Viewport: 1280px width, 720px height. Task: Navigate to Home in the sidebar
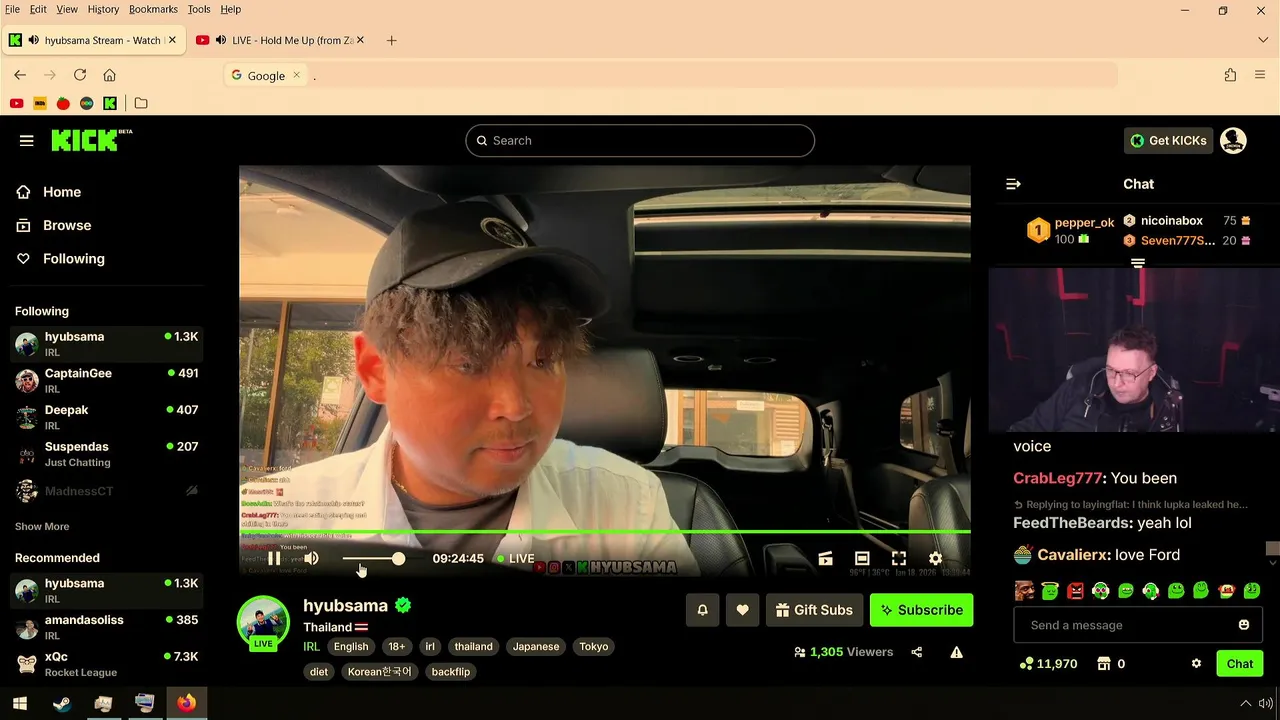tap(62, 192)
